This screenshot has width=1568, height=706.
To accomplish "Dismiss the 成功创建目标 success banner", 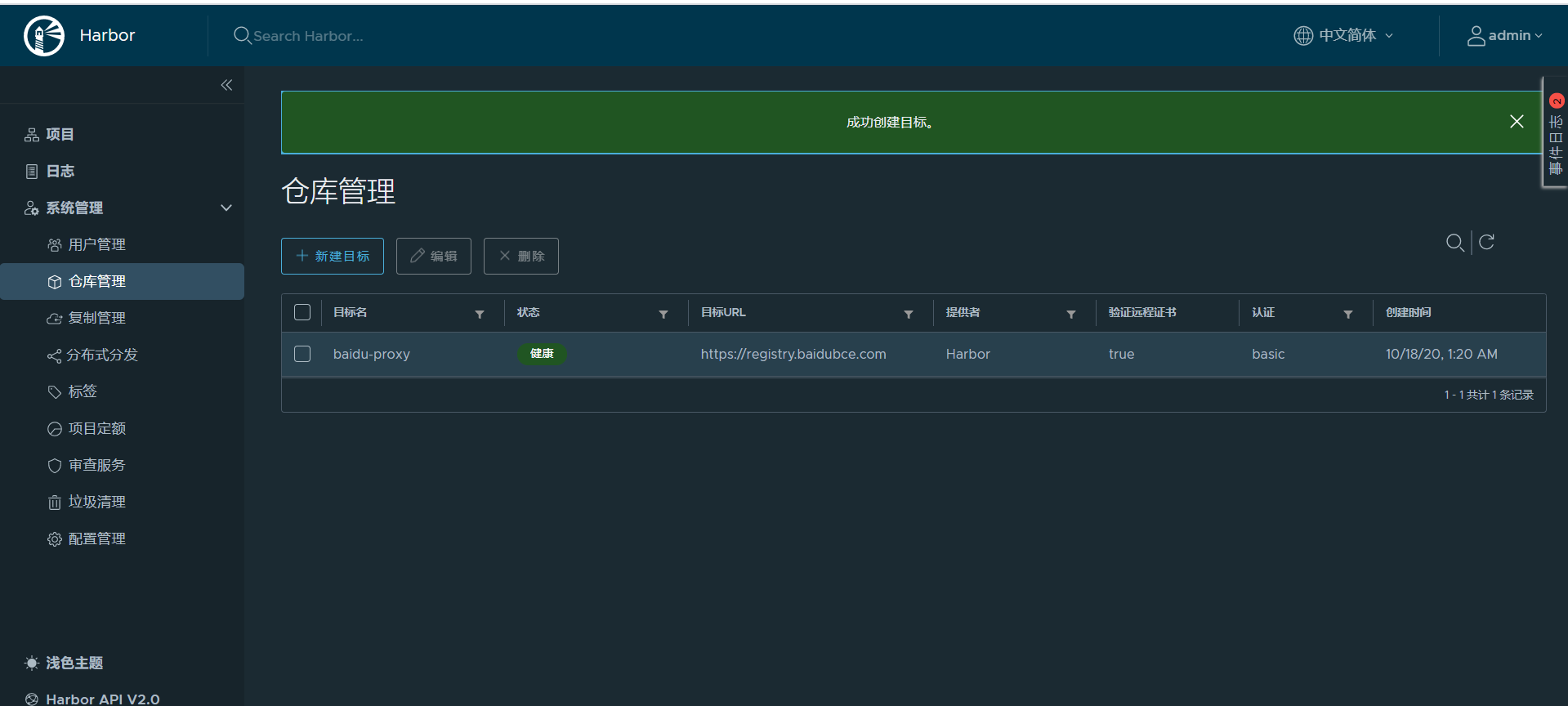I will [1517, 122].
